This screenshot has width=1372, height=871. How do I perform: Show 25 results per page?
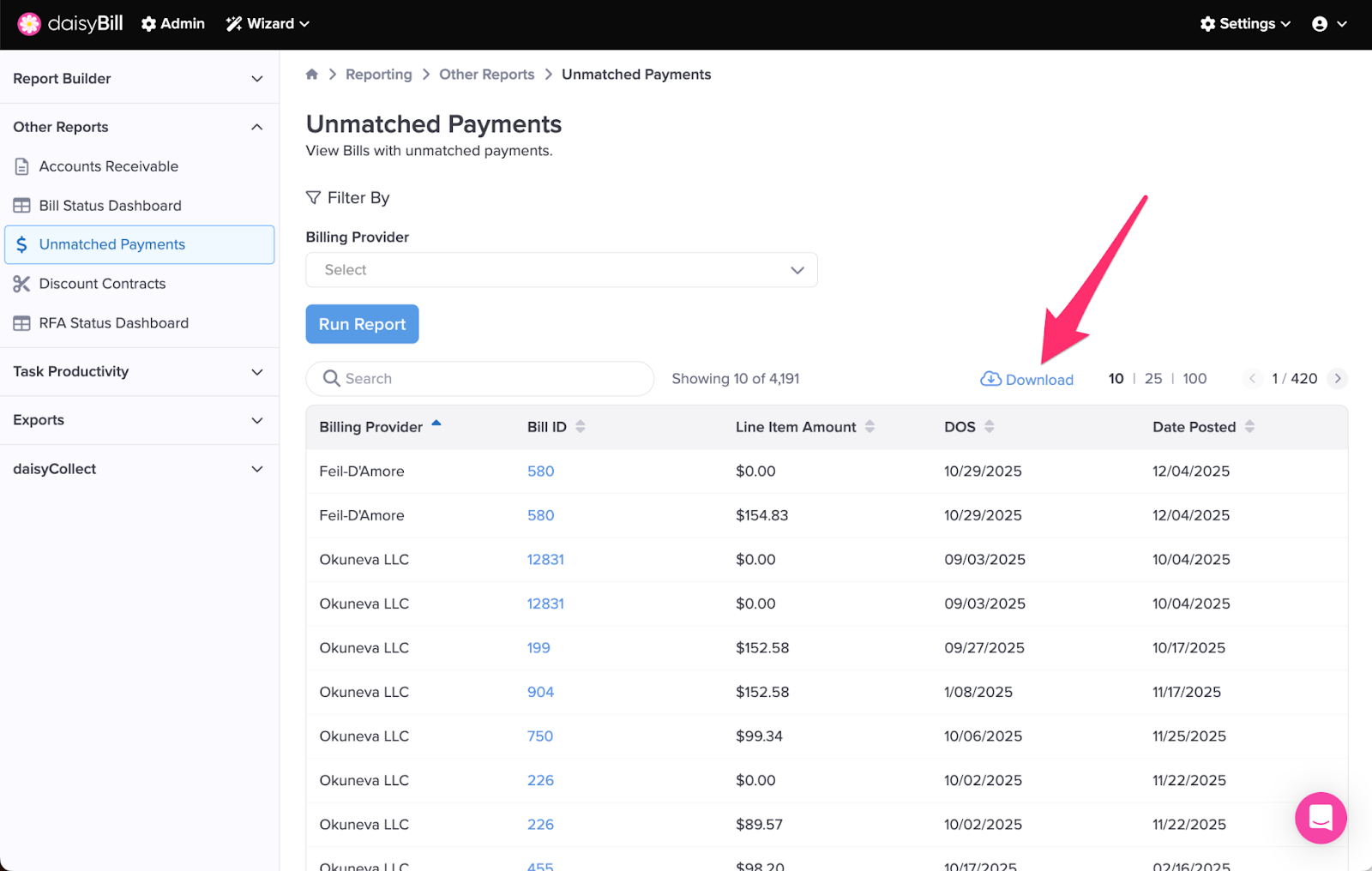[x=1153, y=378]
